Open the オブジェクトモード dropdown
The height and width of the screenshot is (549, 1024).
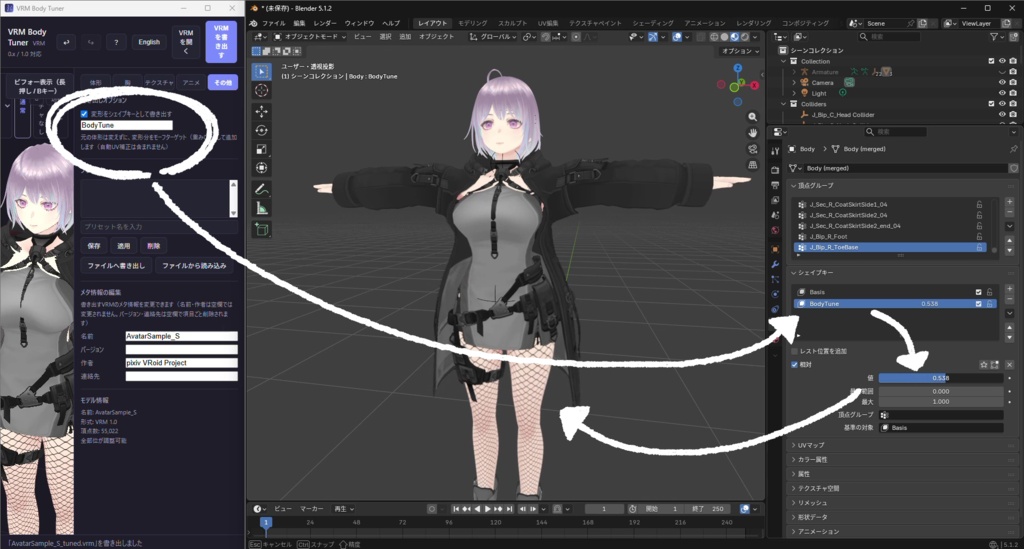coord(309,37)
